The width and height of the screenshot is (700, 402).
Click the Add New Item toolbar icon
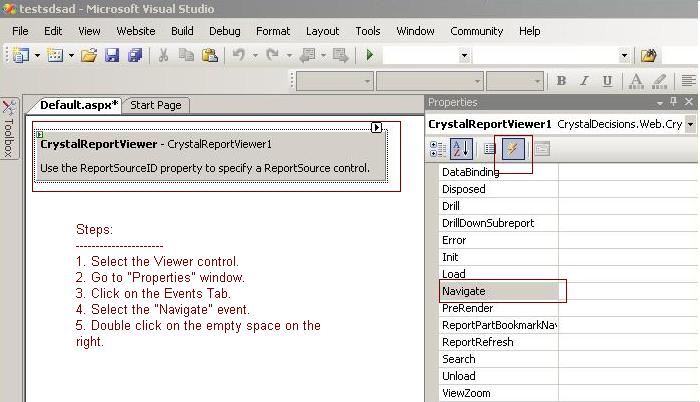coord(55,55)
